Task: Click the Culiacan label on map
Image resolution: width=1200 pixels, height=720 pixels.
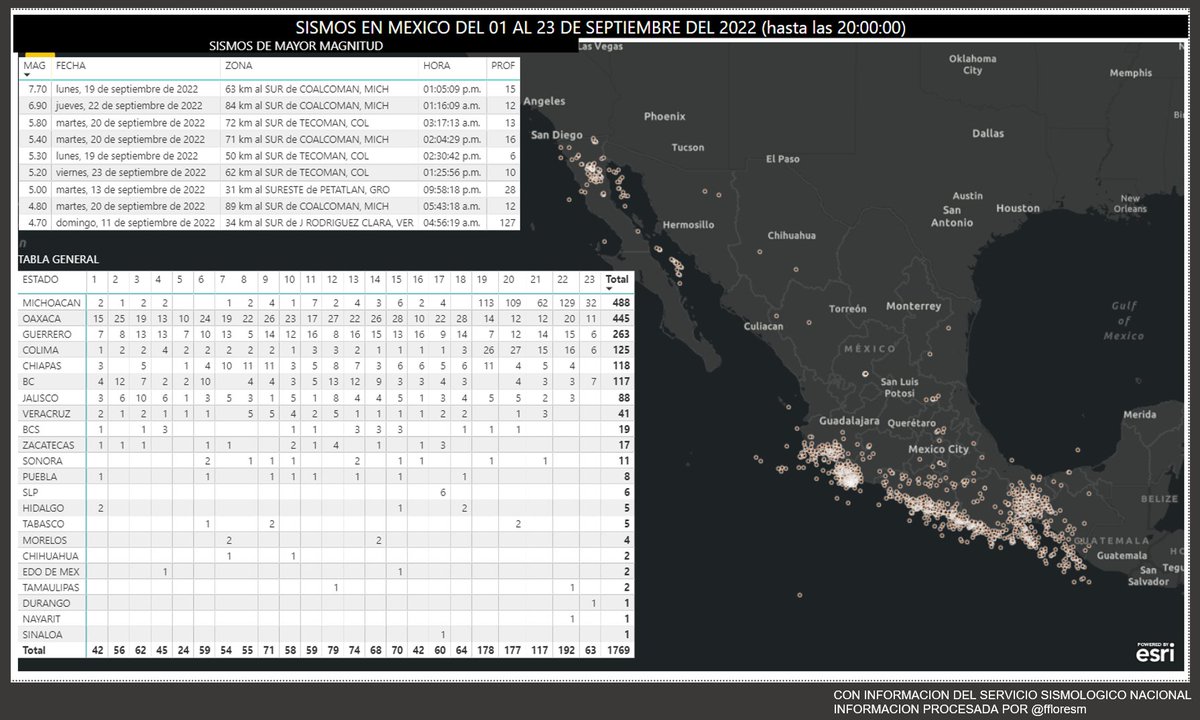Action: pyautogui.click(x=763, y=326)
